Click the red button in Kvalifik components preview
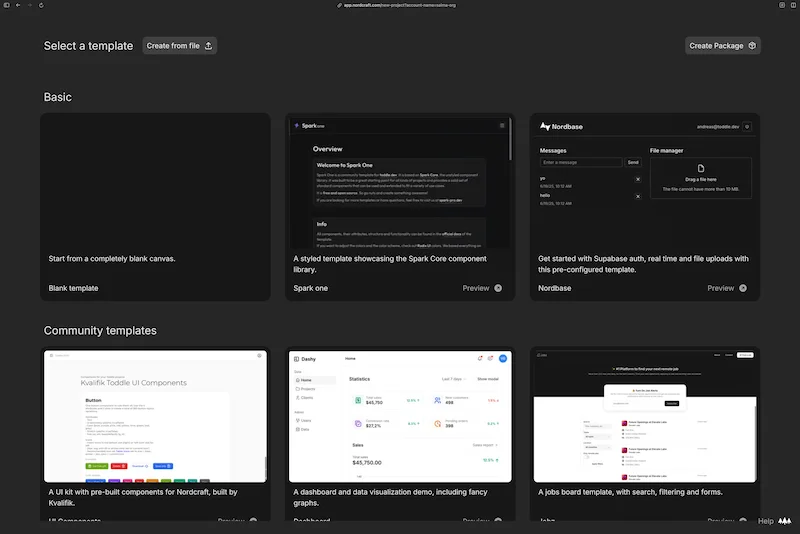This screenshot has height=534, width=800. (x=119, y=466)
